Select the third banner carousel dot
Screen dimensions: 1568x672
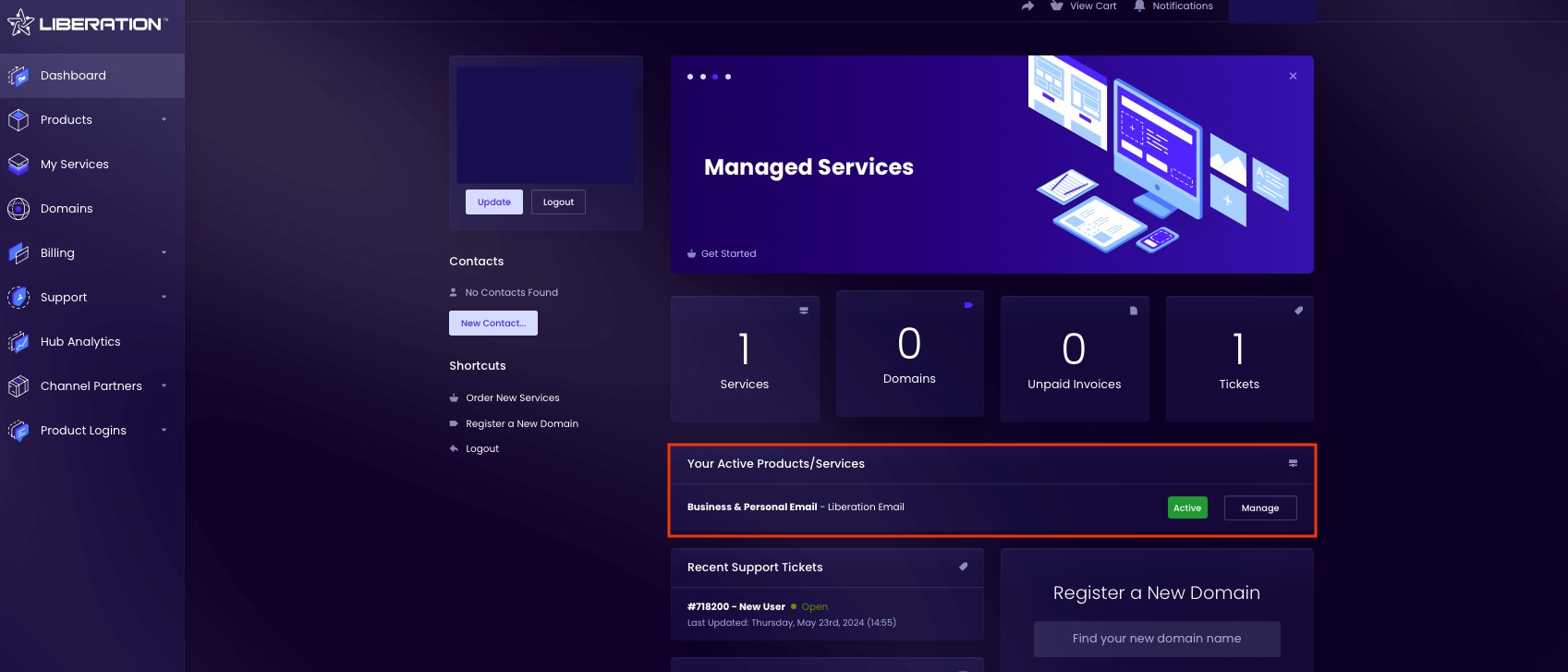715,77
